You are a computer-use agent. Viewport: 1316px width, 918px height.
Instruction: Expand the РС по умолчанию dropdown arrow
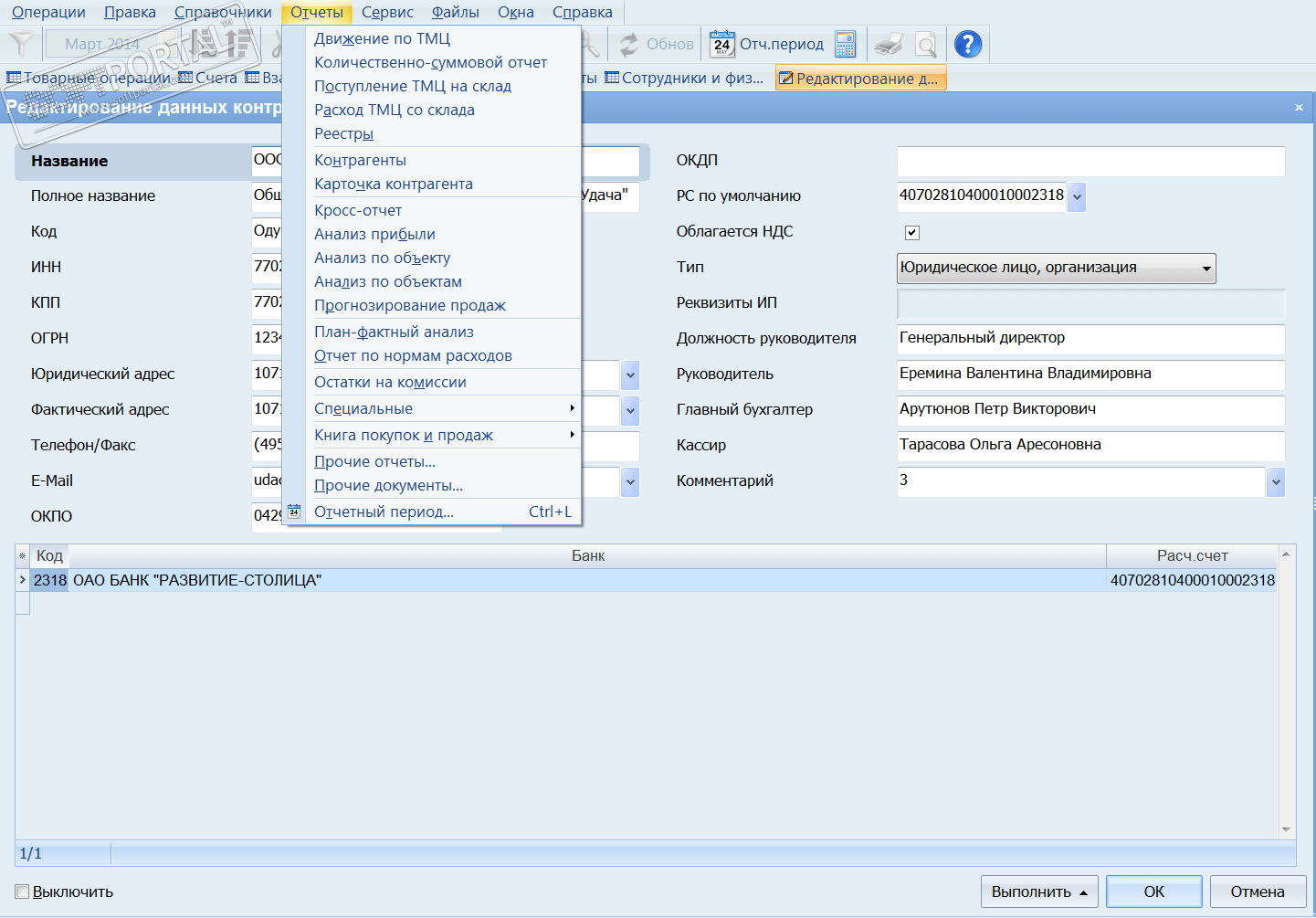[1077, 196]
